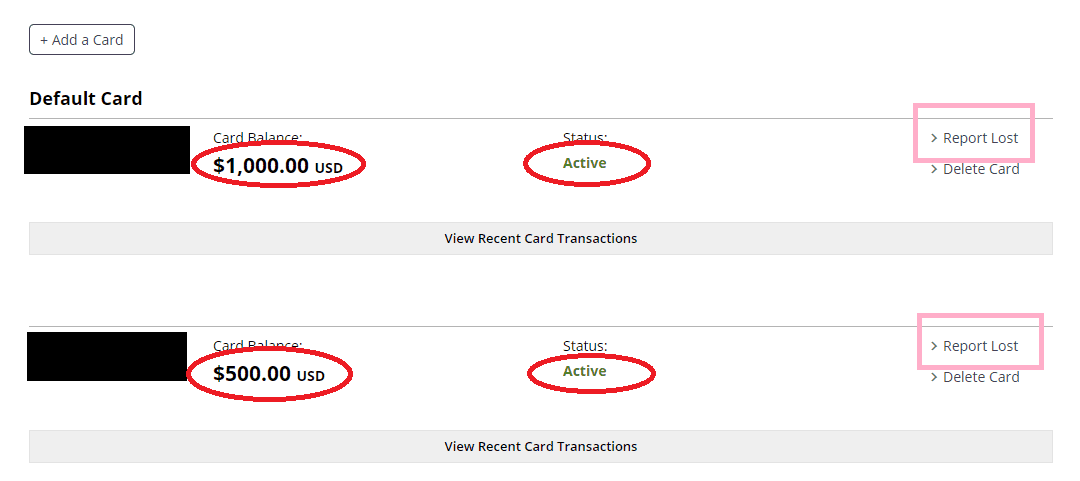Click the default card's Card Balance label

pyautogui.click(x=257, y=137)
